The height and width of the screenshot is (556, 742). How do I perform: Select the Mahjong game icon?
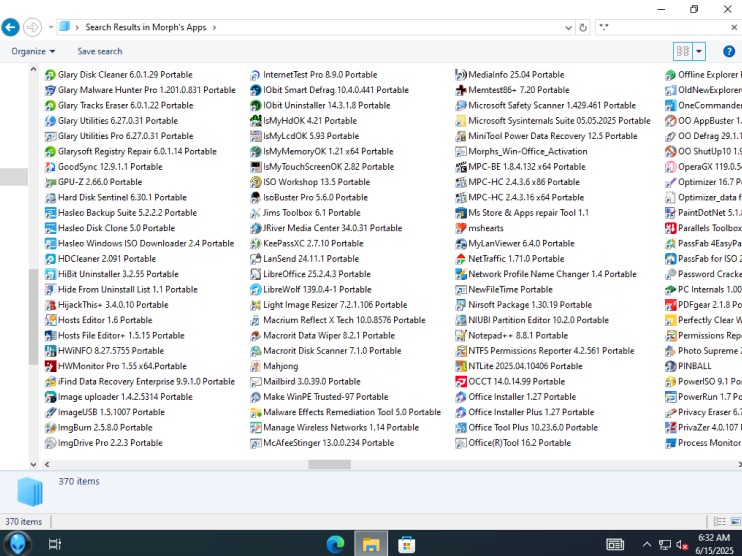click(256, 366)
